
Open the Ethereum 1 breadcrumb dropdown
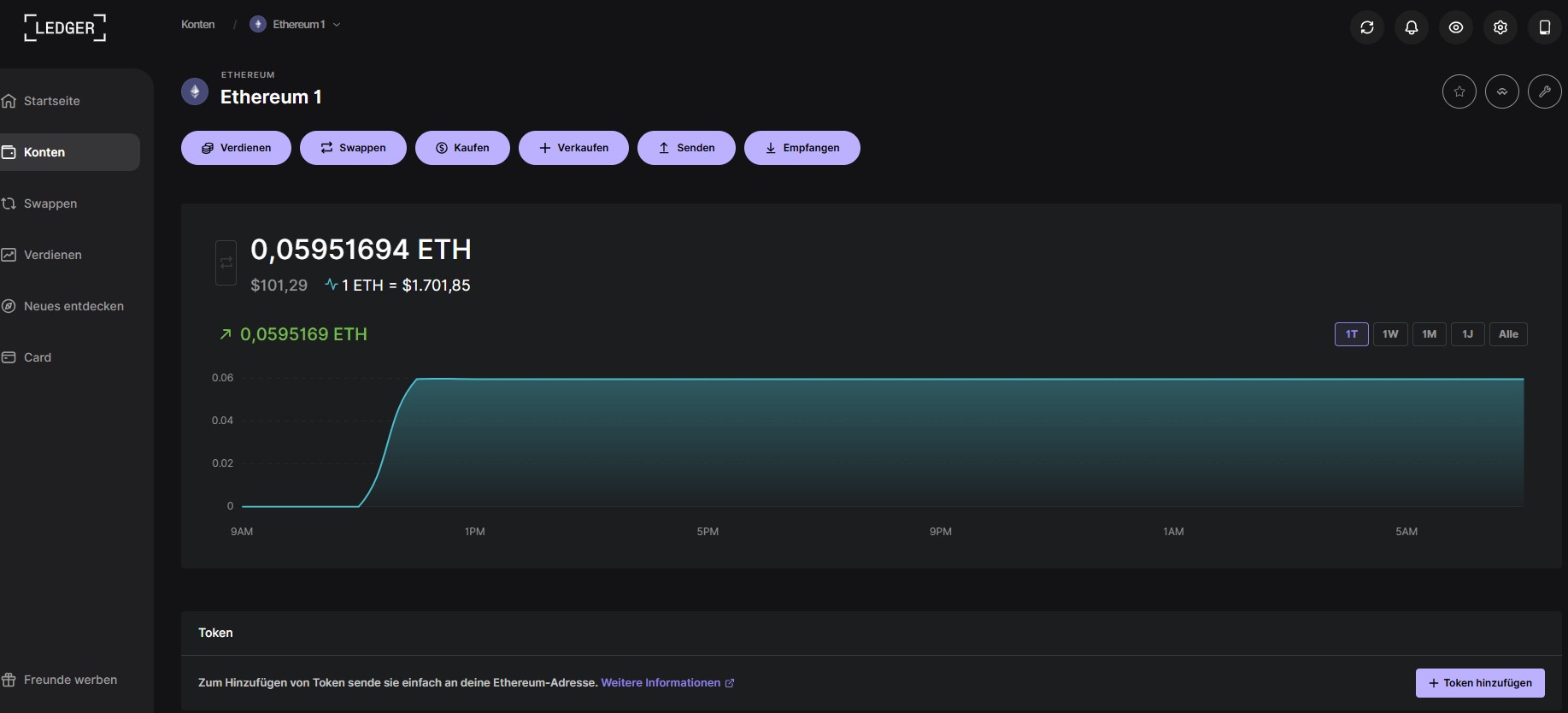click(296, 25)
